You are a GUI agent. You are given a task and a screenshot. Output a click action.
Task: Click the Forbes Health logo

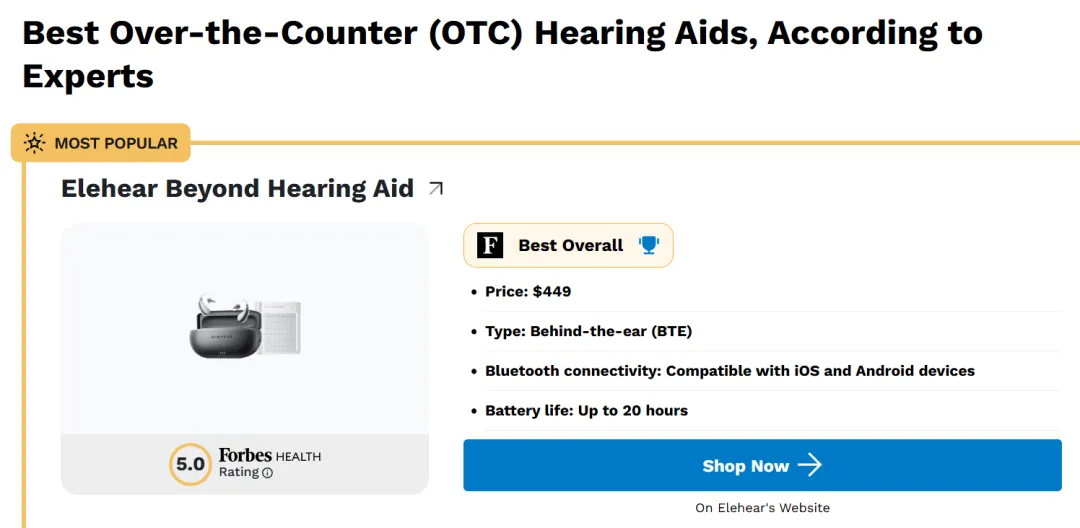pyautogui.click(x=270, y=456)
